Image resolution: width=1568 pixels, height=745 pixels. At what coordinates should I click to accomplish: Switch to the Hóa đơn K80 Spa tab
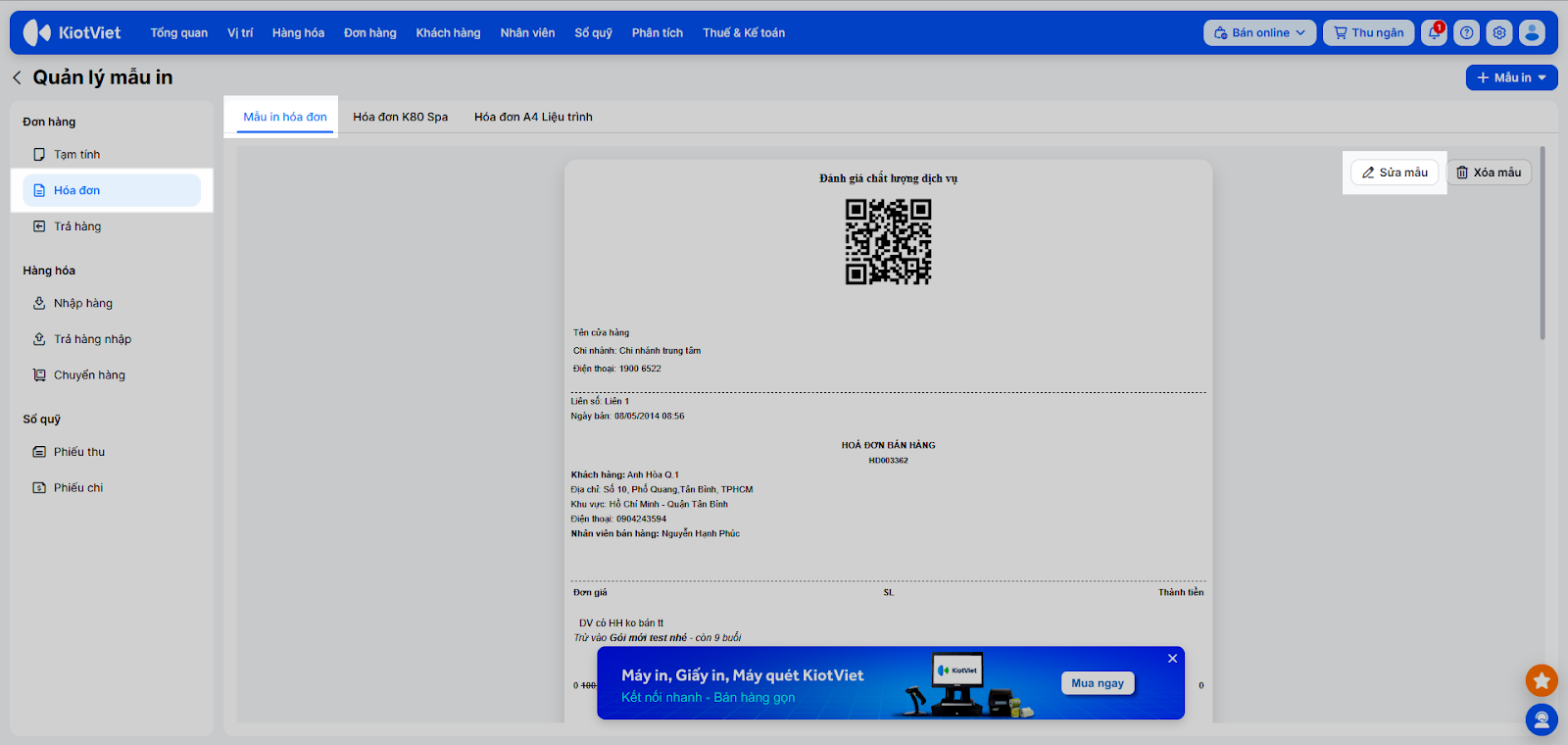tap(401, 117)
